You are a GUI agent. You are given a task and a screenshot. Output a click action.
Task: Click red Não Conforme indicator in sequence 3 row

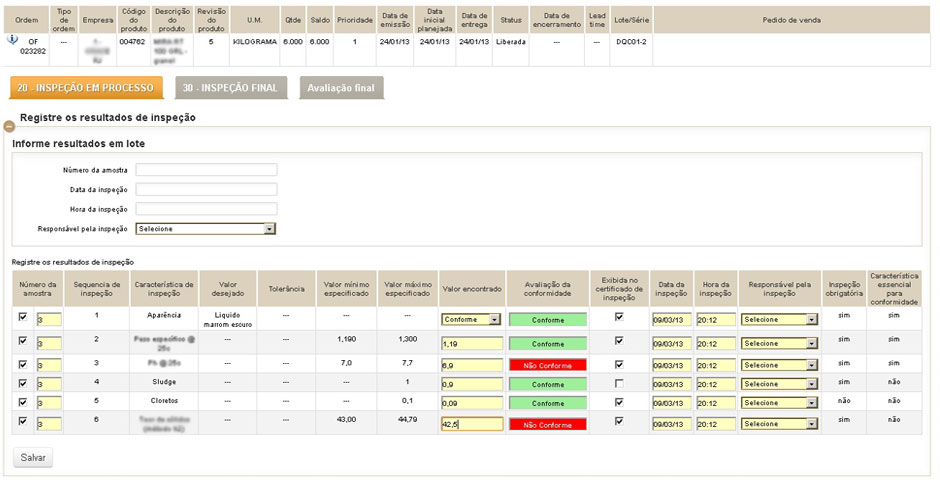548,366
